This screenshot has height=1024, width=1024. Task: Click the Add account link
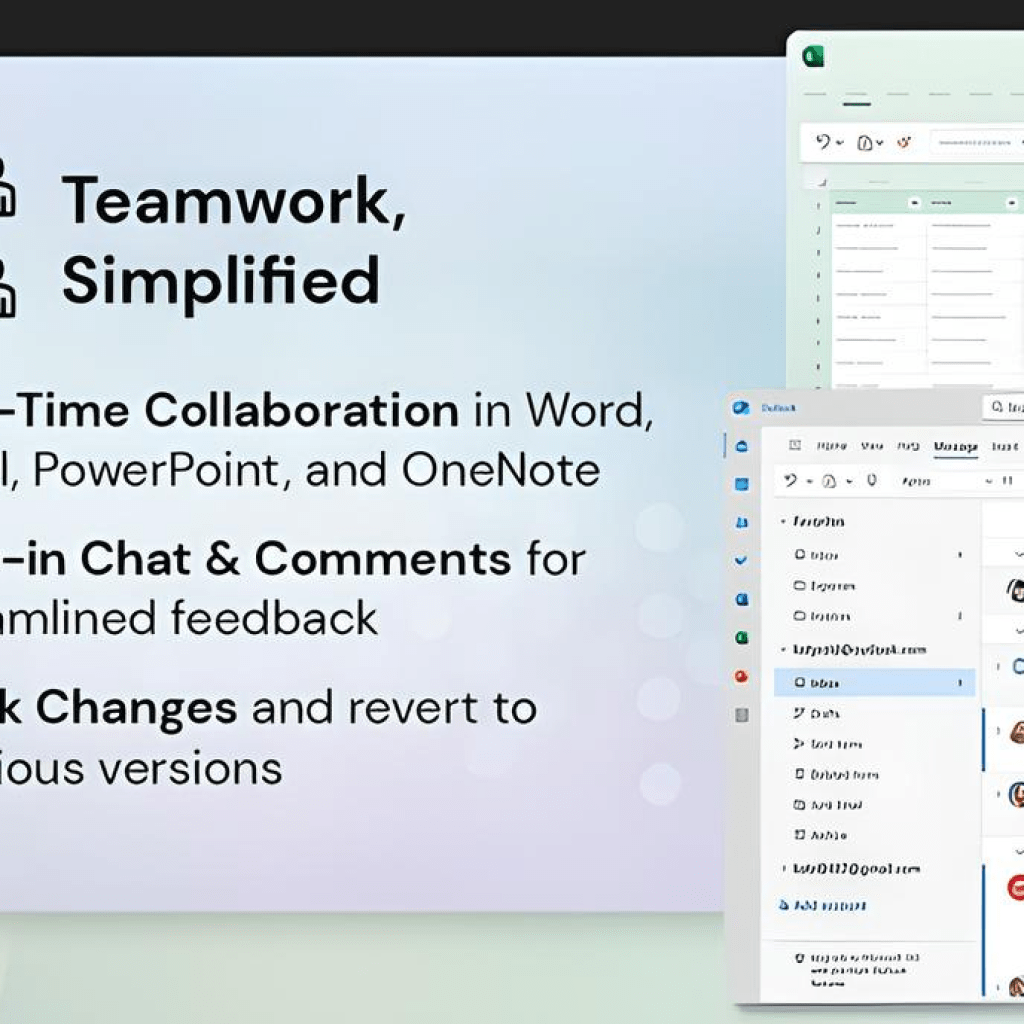click(824, 904)
